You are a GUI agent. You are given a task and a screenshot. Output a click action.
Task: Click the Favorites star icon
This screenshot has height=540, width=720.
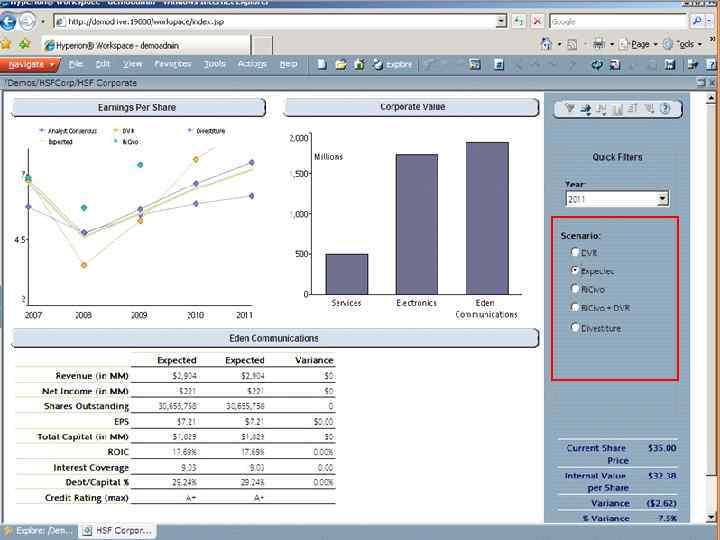[6, 44]
